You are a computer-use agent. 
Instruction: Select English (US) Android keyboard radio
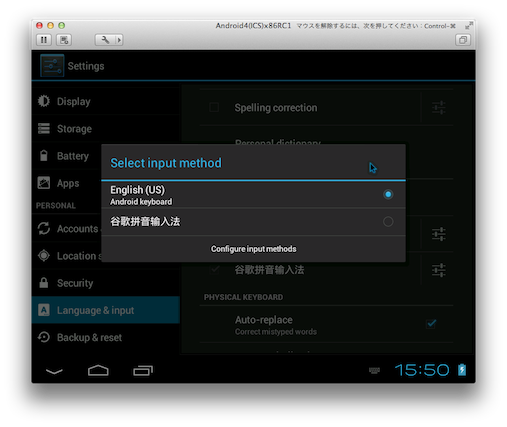(x=388, y=194)
